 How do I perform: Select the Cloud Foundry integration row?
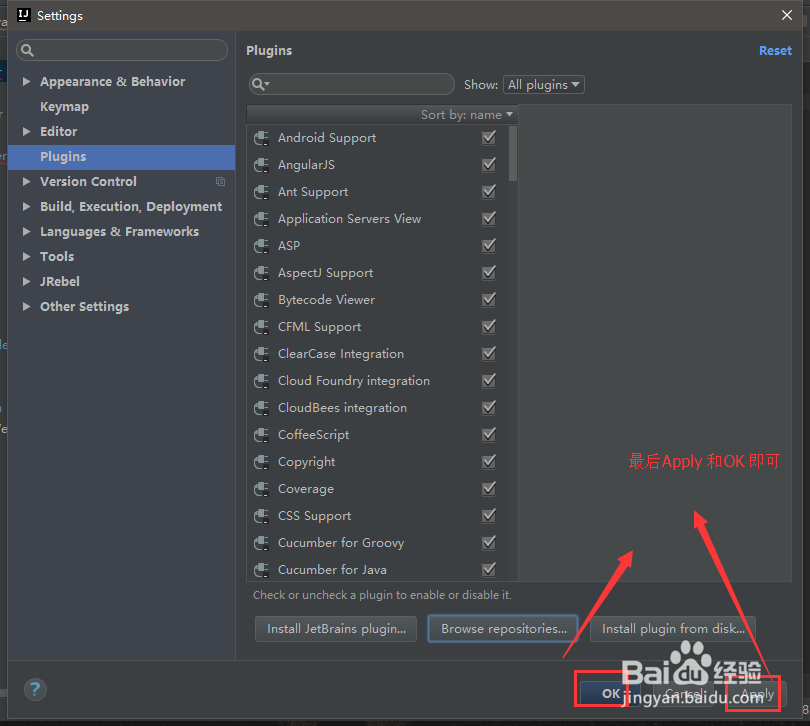(377, 381)
